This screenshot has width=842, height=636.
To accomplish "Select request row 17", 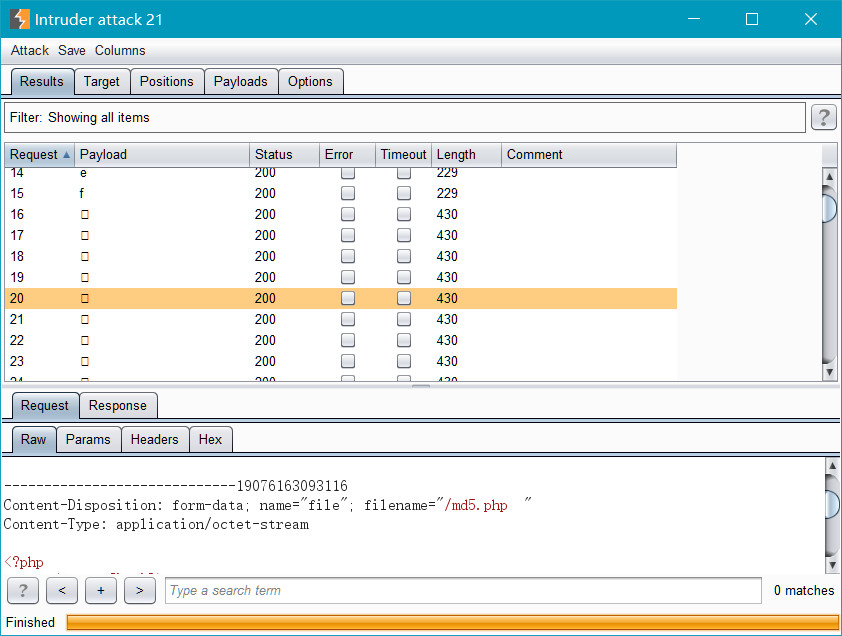I will click(x=340, y=235).
